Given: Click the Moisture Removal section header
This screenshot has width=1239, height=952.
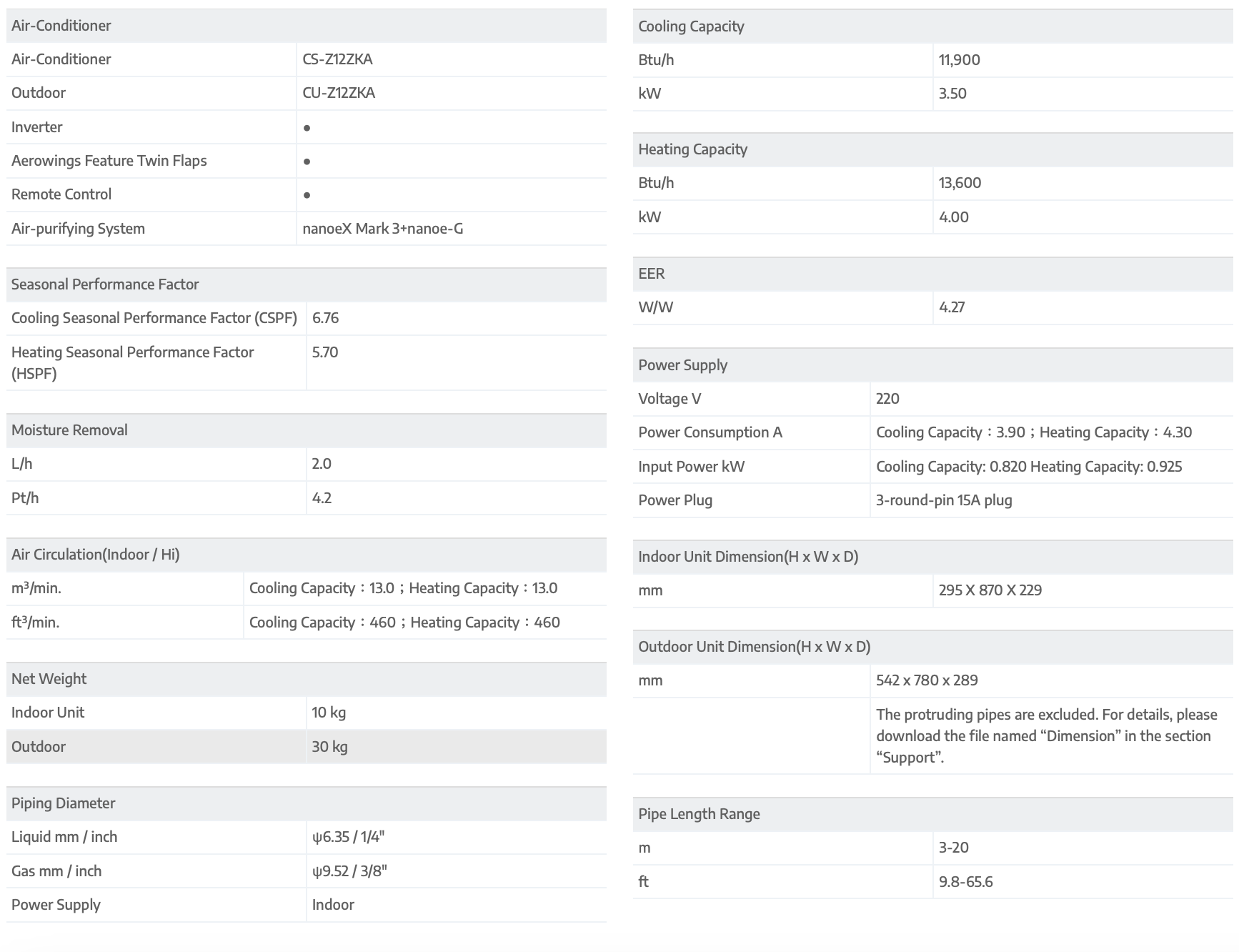Looking at the screenshot, I should (69, 430).
